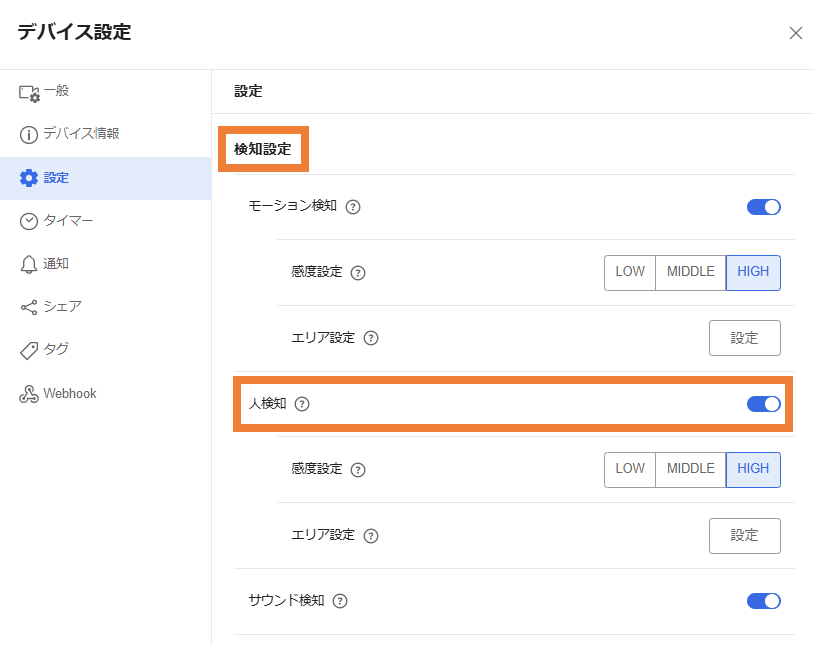
Task: Open help icon beside person 感度設定
Action: coord(358,469)
